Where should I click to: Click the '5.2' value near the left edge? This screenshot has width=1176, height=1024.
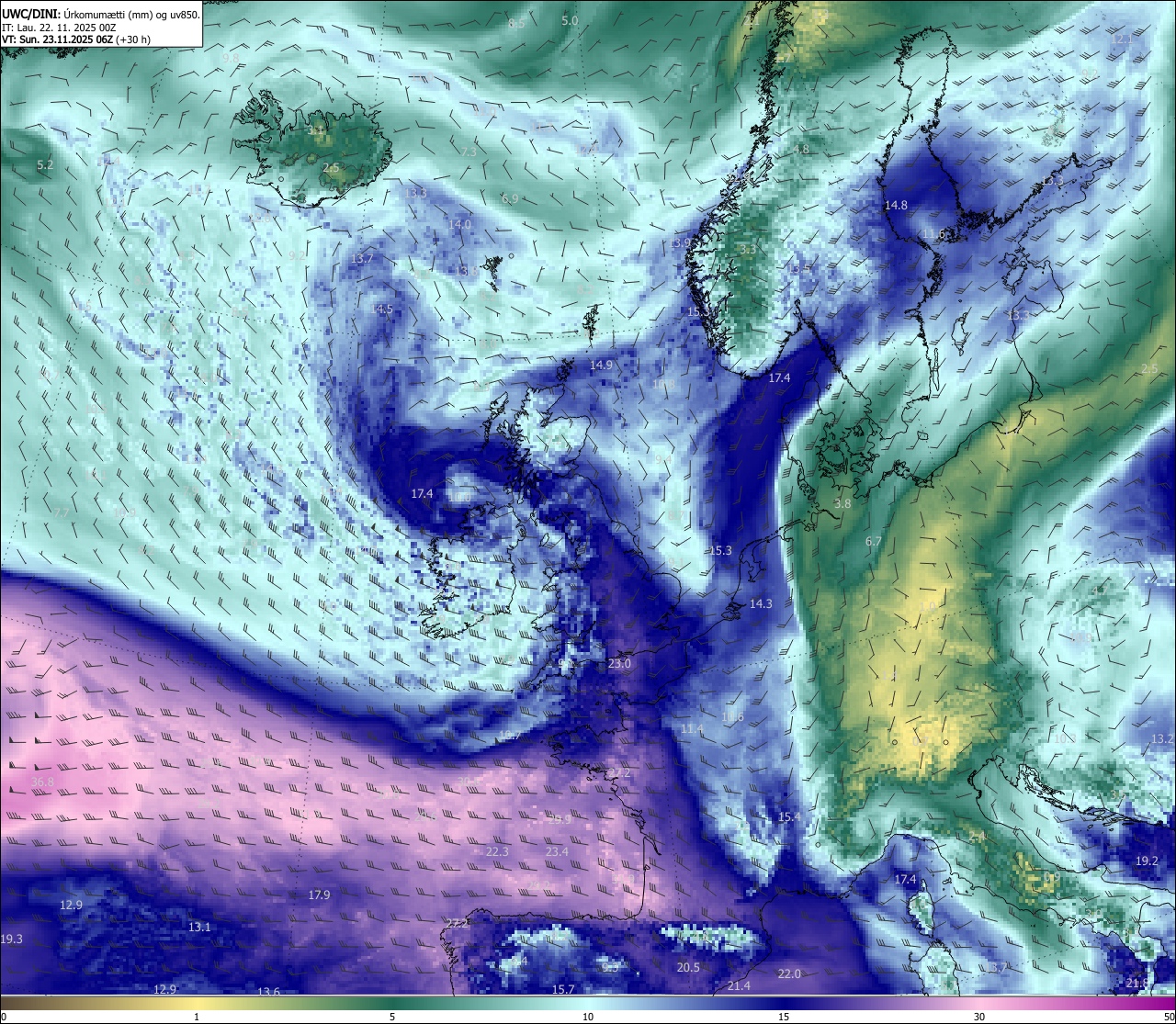coord(45,165)
